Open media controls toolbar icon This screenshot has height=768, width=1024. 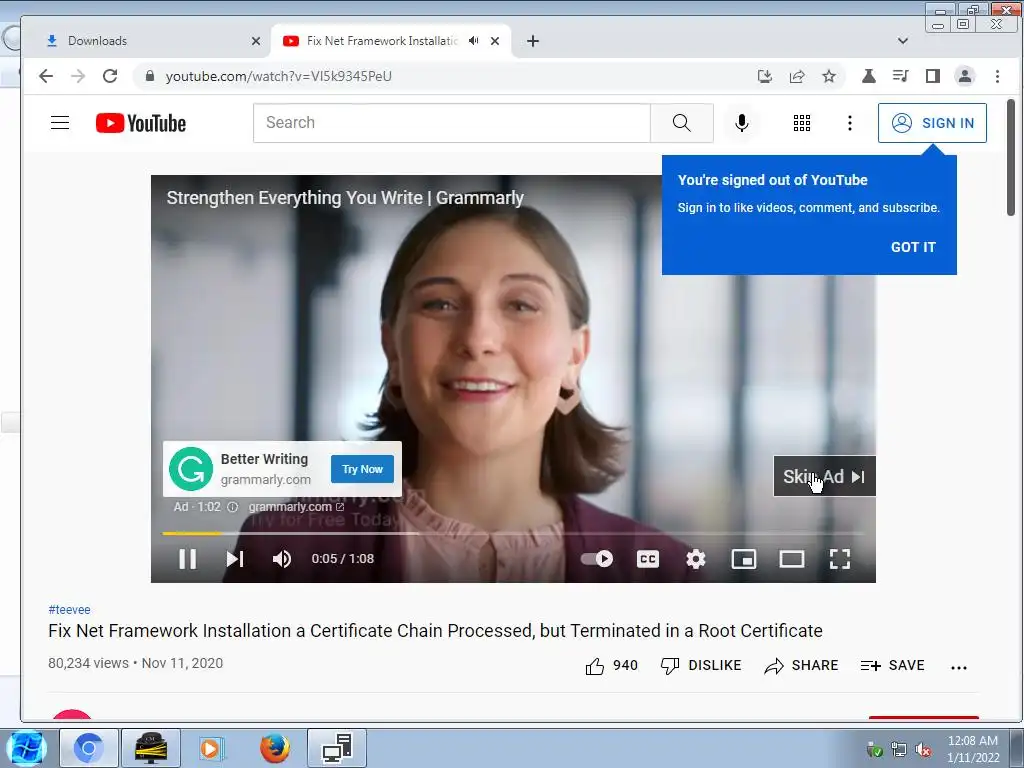901,76
